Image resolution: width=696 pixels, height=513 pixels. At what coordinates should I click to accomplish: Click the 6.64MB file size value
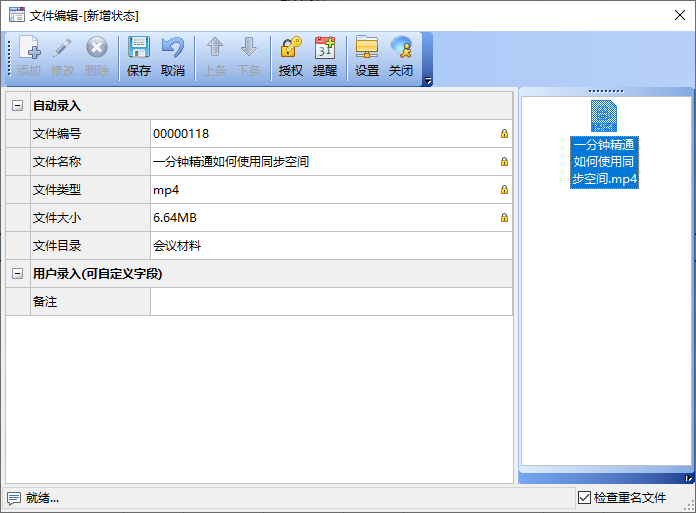(175, 217)
